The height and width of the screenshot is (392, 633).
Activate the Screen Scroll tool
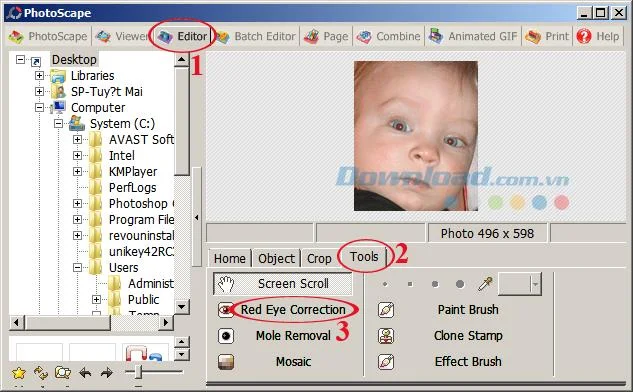tap(283, 284)
